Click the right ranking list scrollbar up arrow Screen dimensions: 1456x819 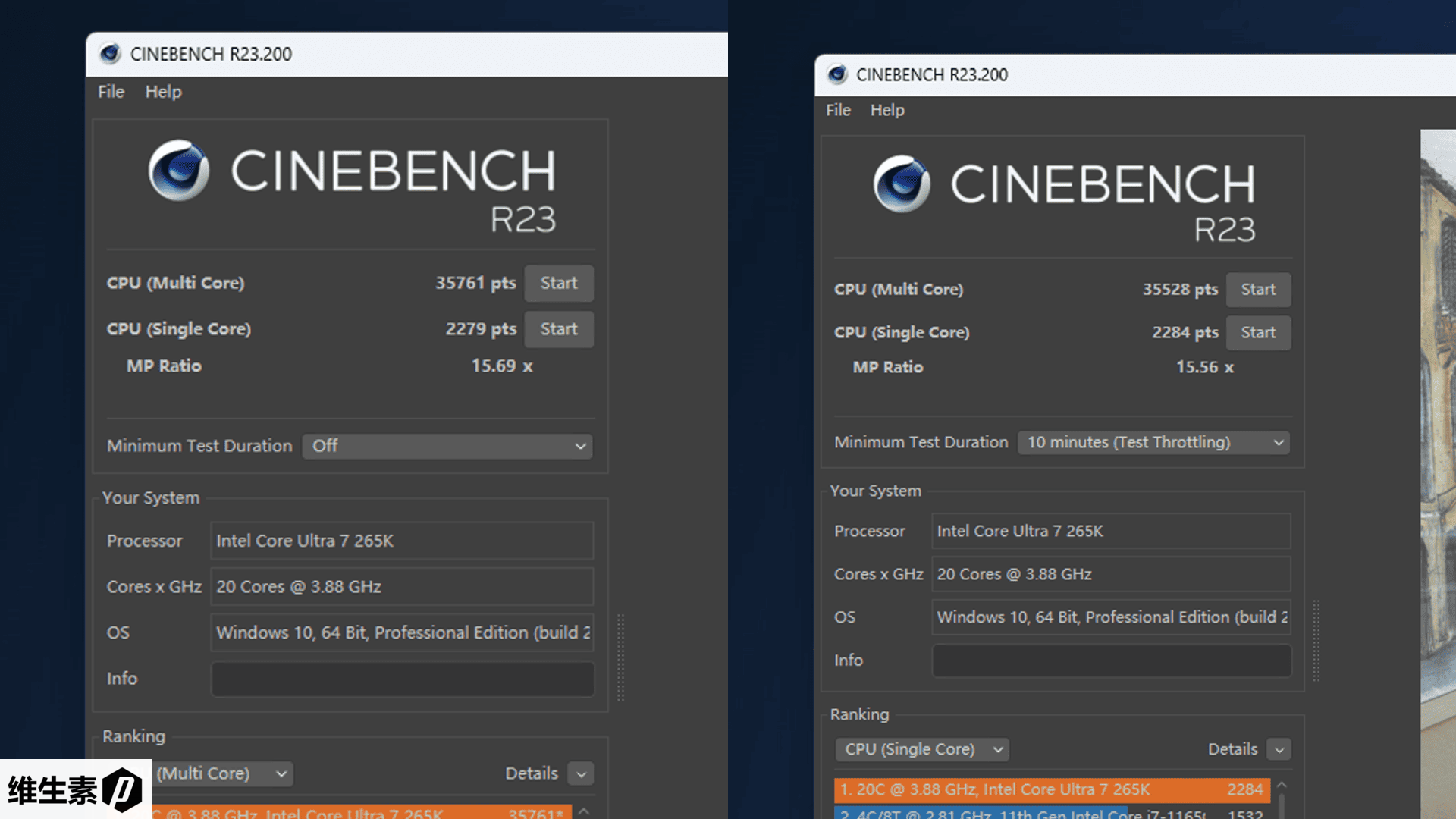point(1282,785)
